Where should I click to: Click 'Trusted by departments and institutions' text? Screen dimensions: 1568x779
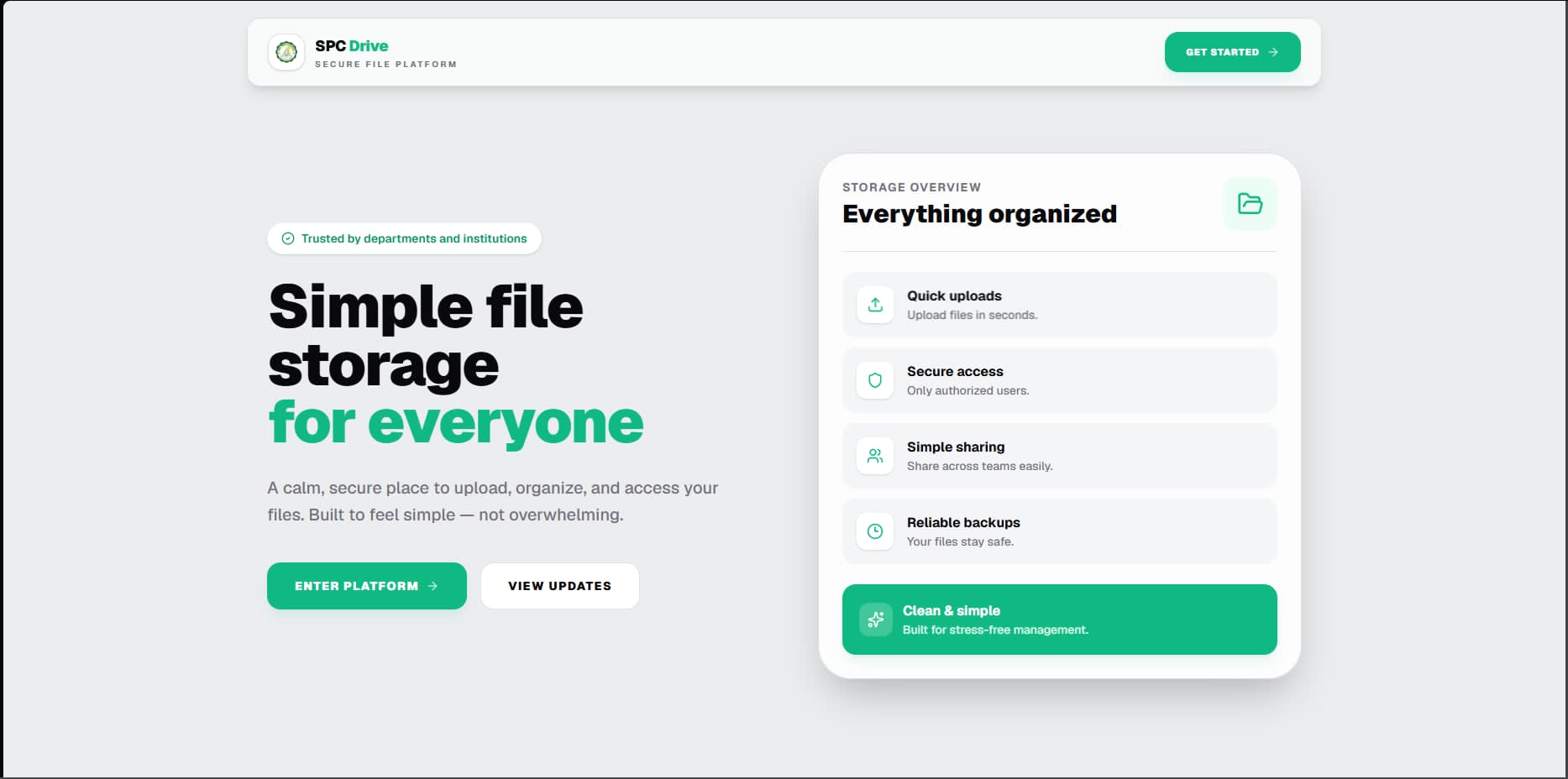414,238
